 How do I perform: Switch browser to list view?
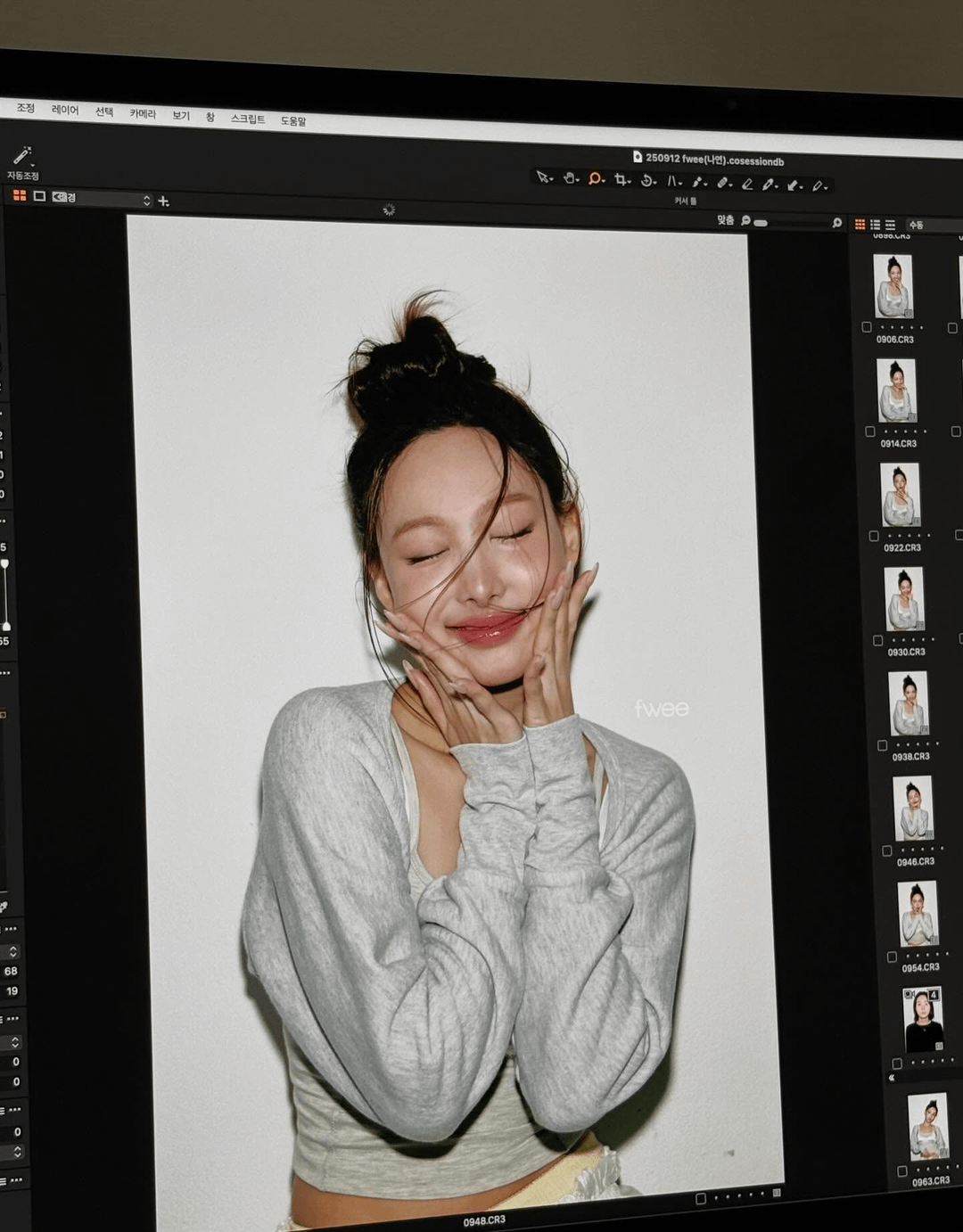click(x=889, y=225)
